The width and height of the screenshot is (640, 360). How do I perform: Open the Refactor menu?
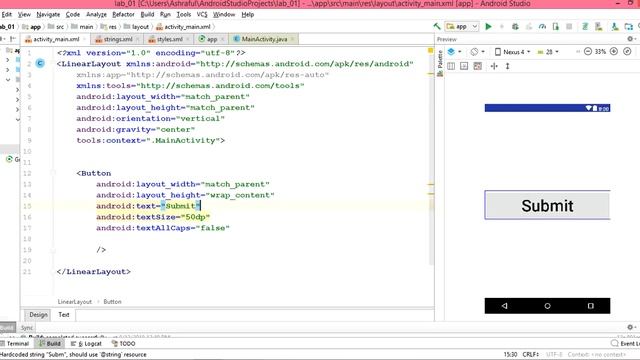click(123, 14)
